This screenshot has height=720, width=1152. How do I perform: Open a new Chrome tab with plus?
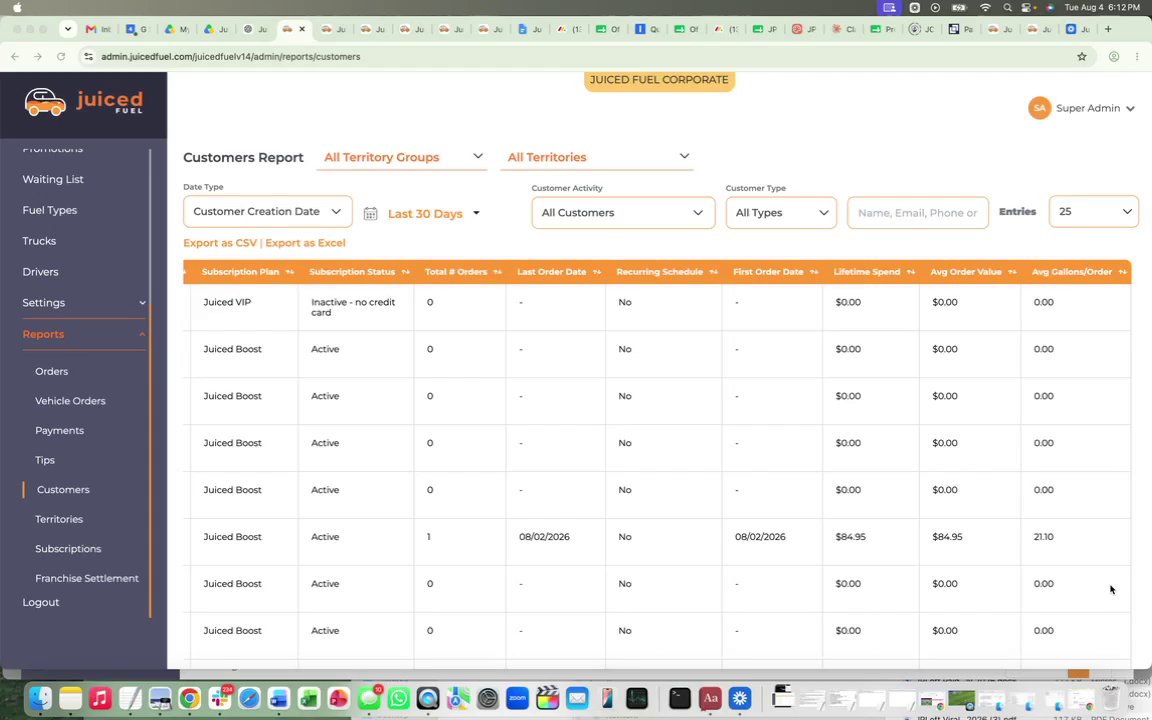click(x=1108, y=29)
